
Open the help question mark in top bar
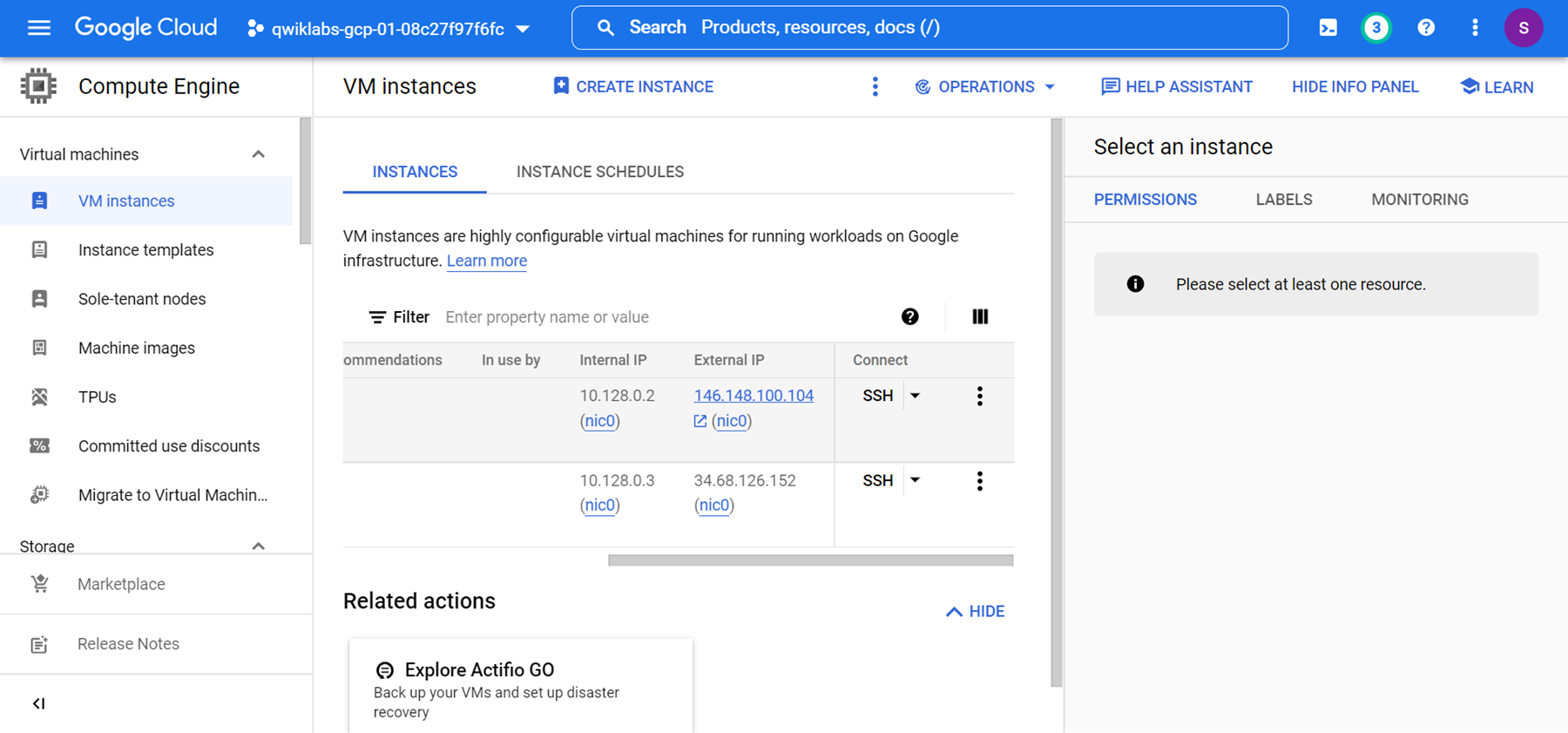(1426, 28)
